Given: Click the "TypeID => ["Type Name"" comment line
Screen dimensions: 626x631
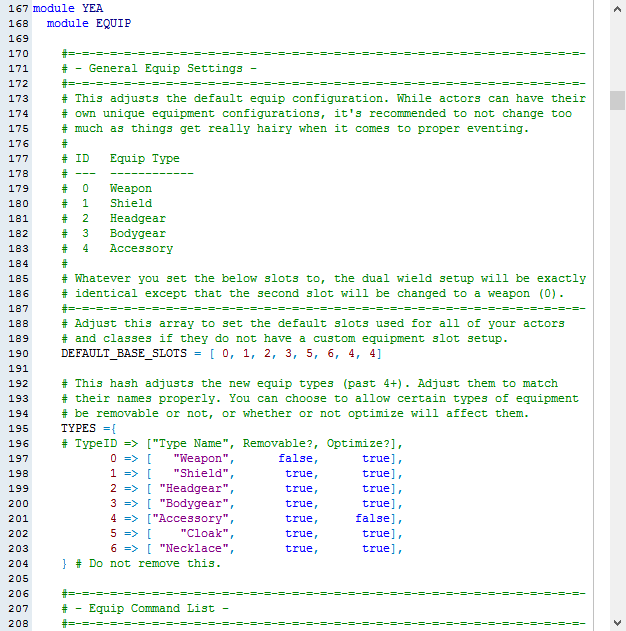Looking at the screenshot, I should (232, 443).
